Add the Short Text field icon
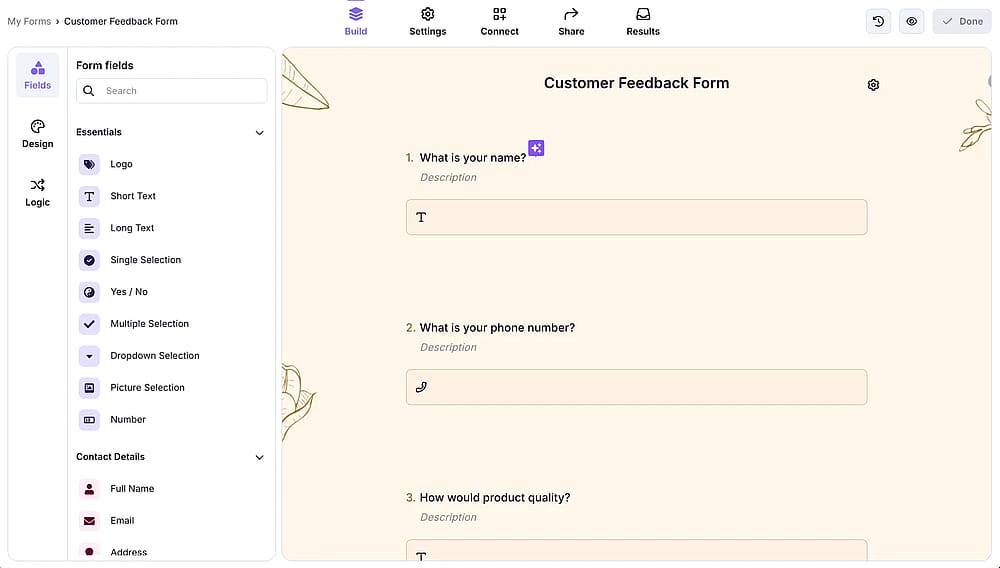The width and height of the screenshot is (1000, 568). tap(89, 196)
